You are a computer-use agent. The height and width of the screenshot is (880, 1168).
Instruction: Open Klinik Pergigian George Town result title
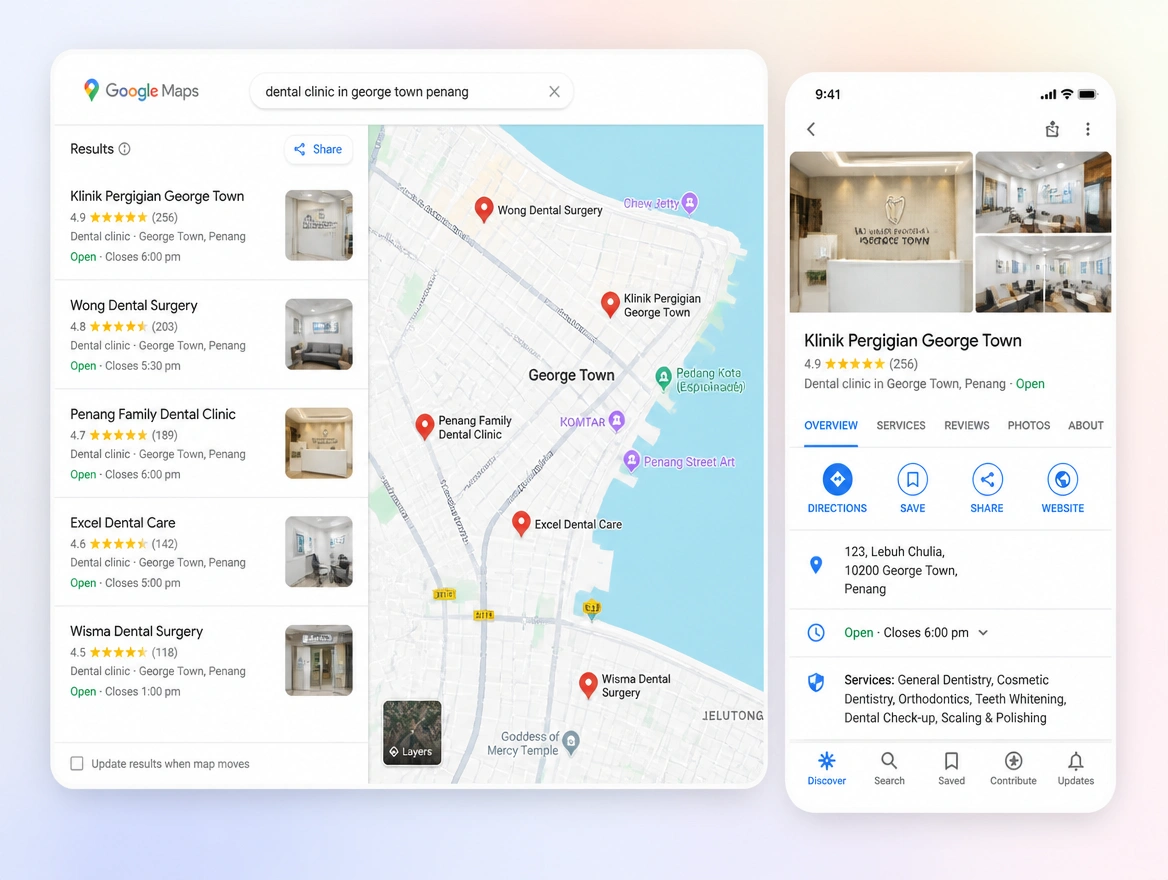pyautogui.click(x=157, y=196)
